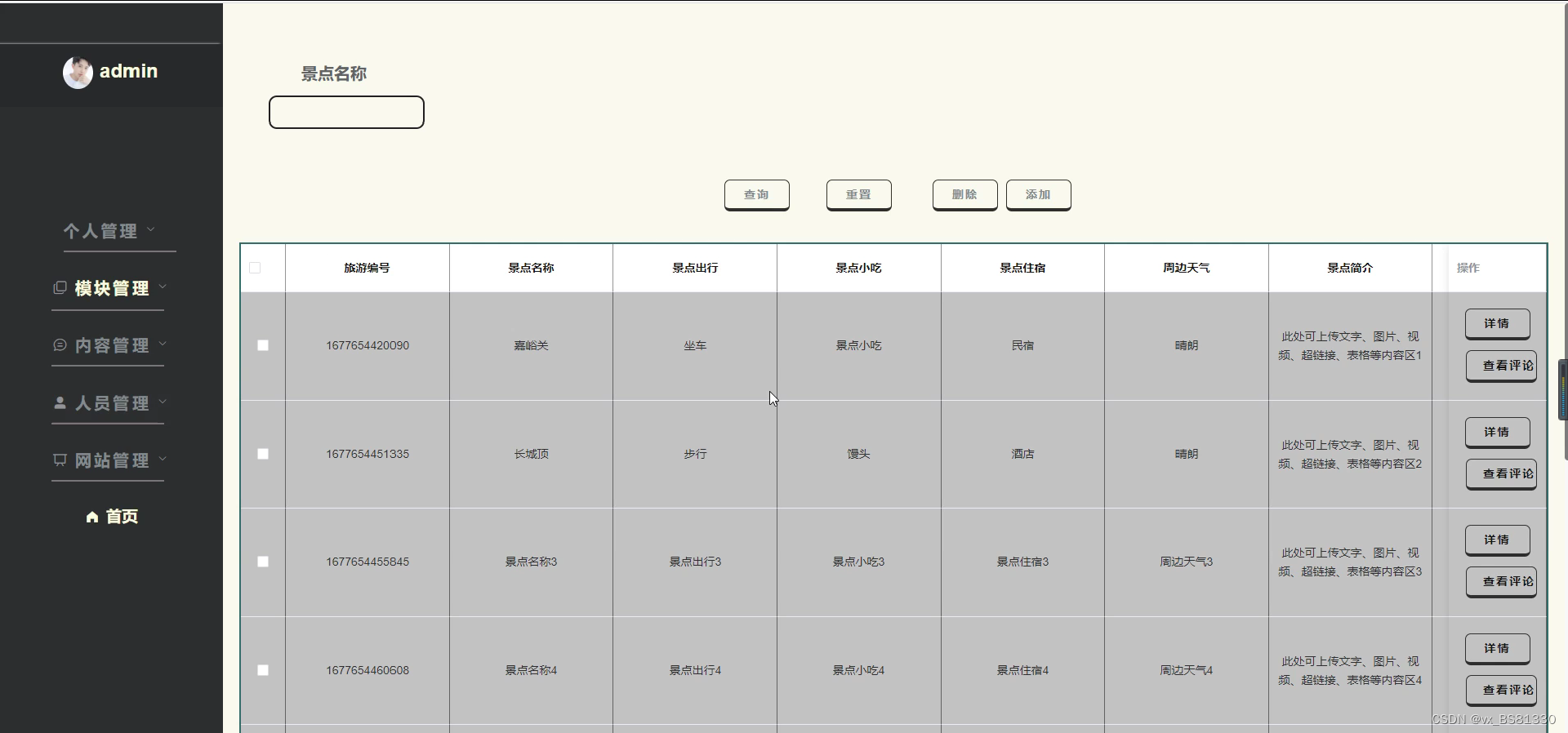The image size is (1568, 733).
Task: Click cell 周边天气3
Action: (x=1187, y=562)
